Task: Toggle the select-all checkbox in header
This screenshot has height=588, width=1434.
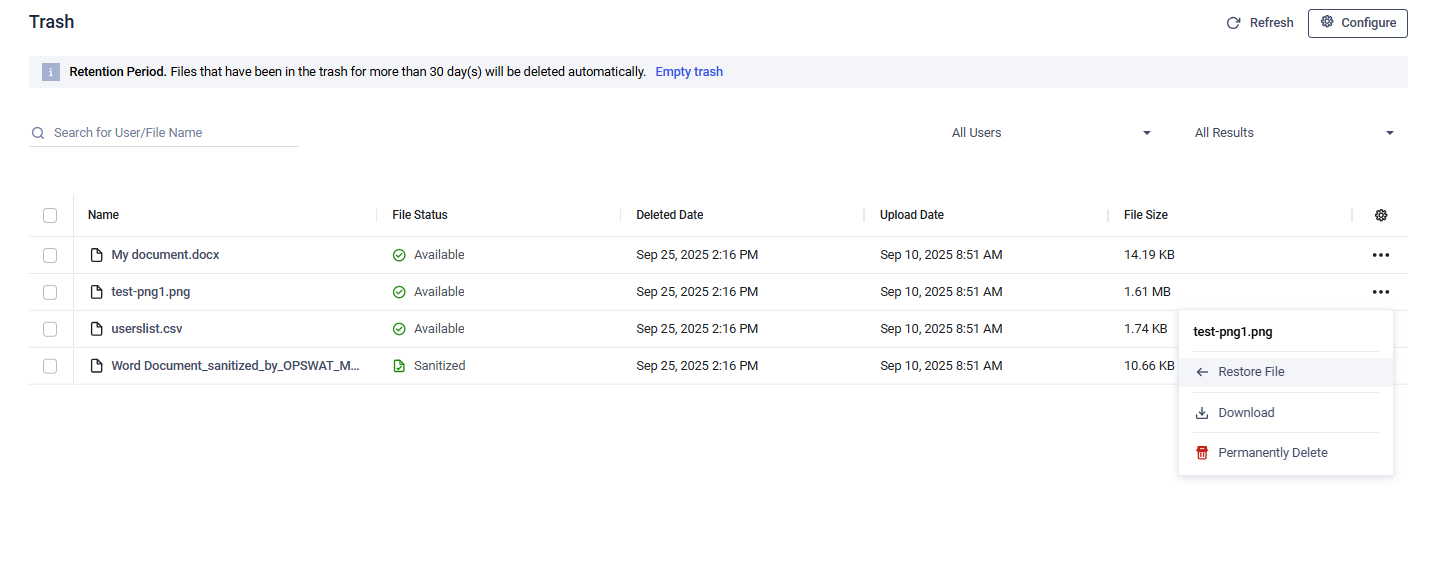Action: pos(50,215)
